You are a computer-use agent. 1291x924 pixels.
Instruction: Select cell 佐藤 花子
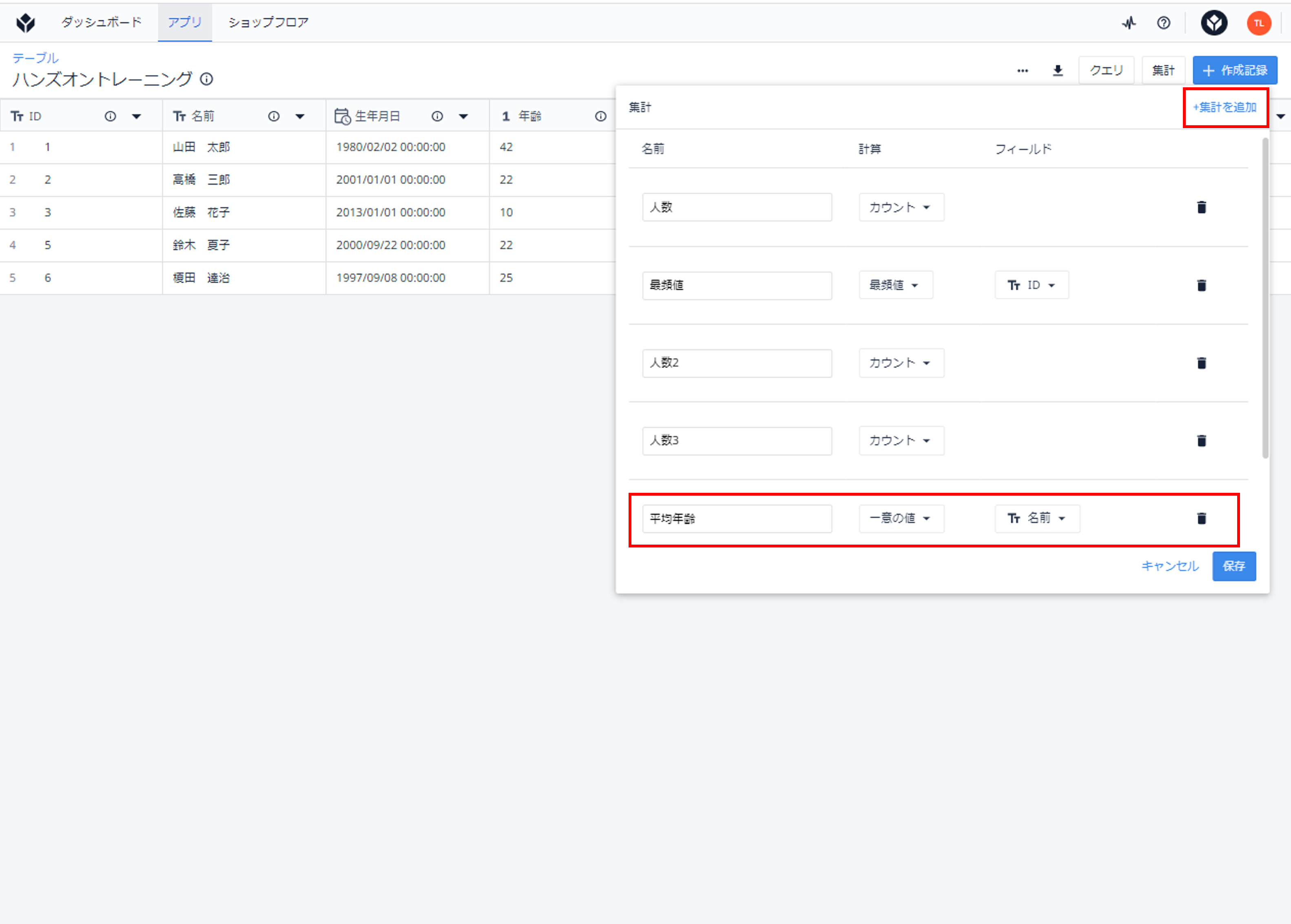(x=244, y=213)
